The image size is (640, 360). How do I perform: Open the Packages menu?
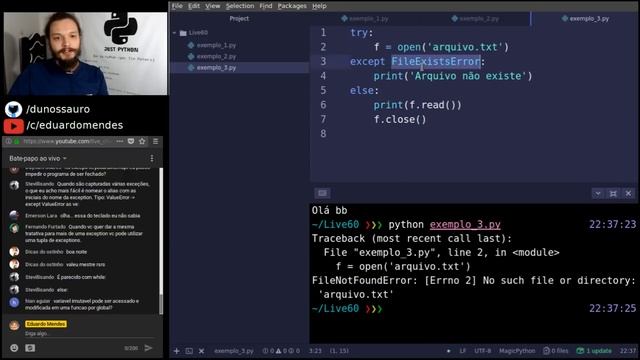point(292,6)
